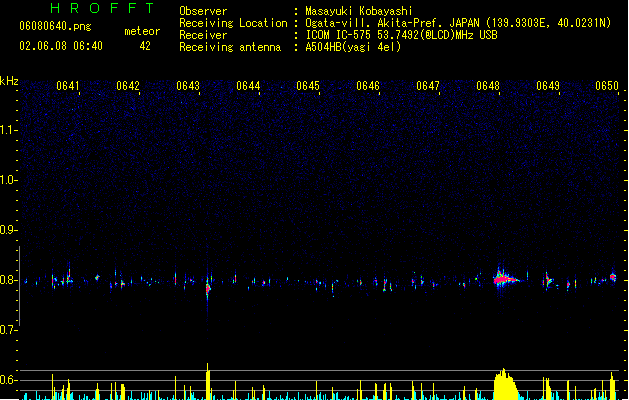Screen dimensions: 629x400
Task: Click the 0643 time marker
Action: point(188,86)
